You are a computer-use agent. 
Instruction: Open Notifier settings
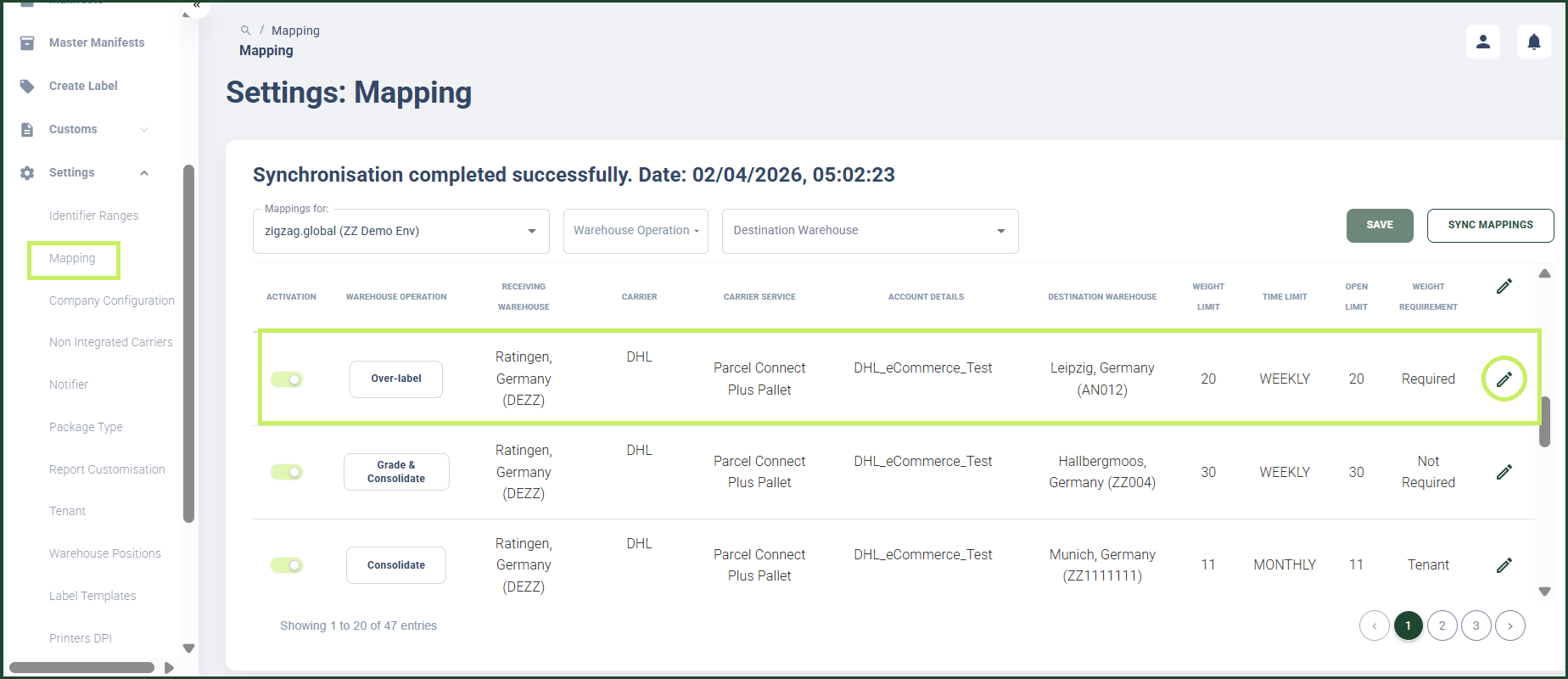click(x=69, y=384)
